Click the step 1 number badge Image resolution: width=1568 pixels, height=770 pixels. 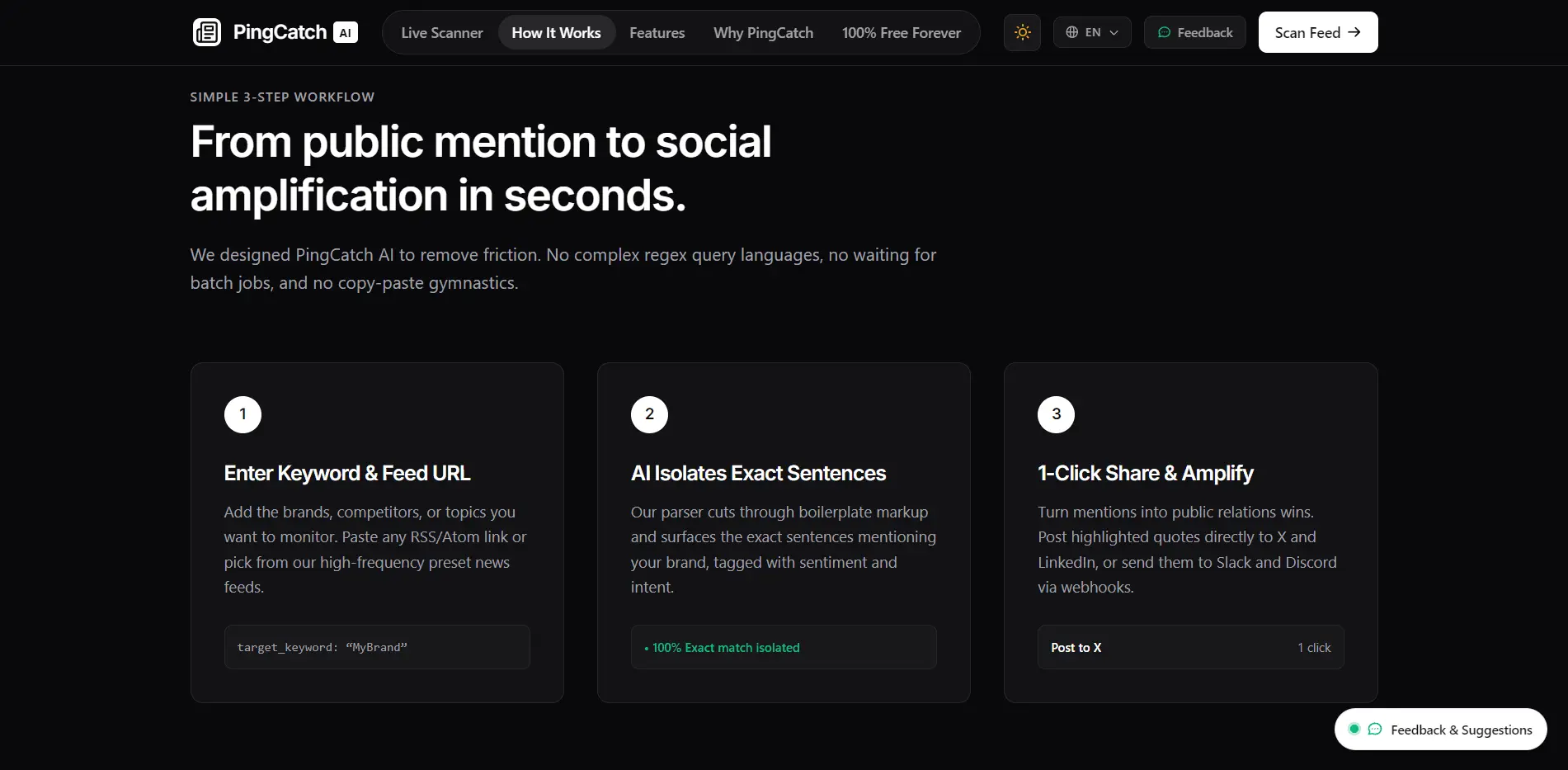242,414
